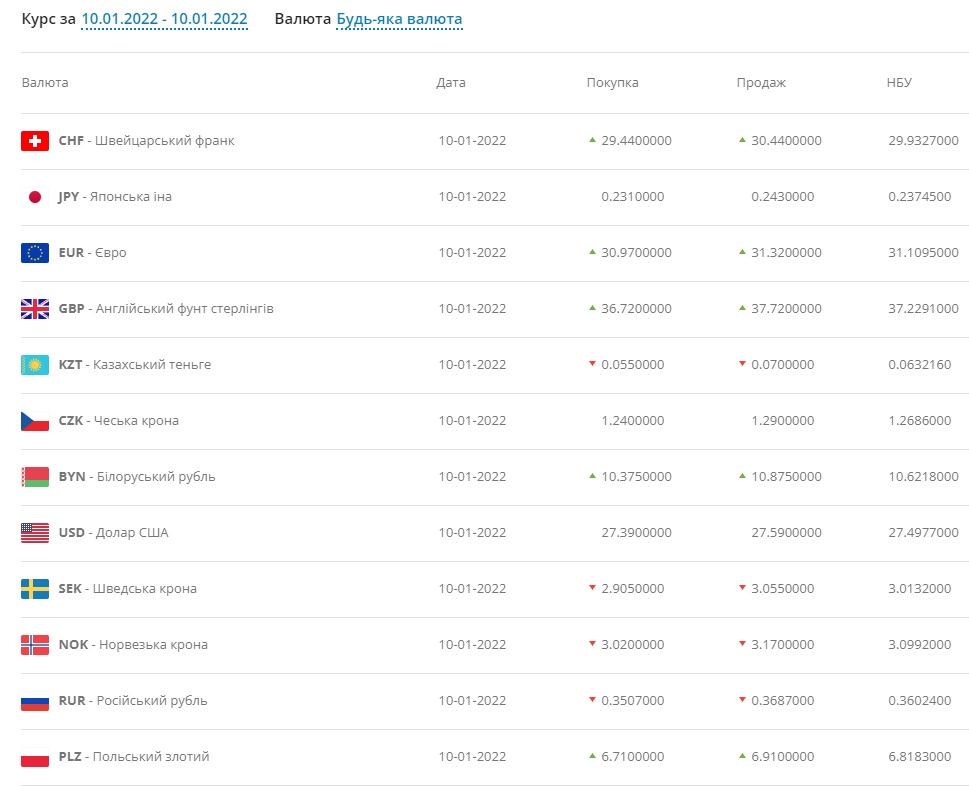This screenshot has width=969, height=787.
Task: Open the date range 10.01.2022 picker
Action: click(x=164, y=19)
